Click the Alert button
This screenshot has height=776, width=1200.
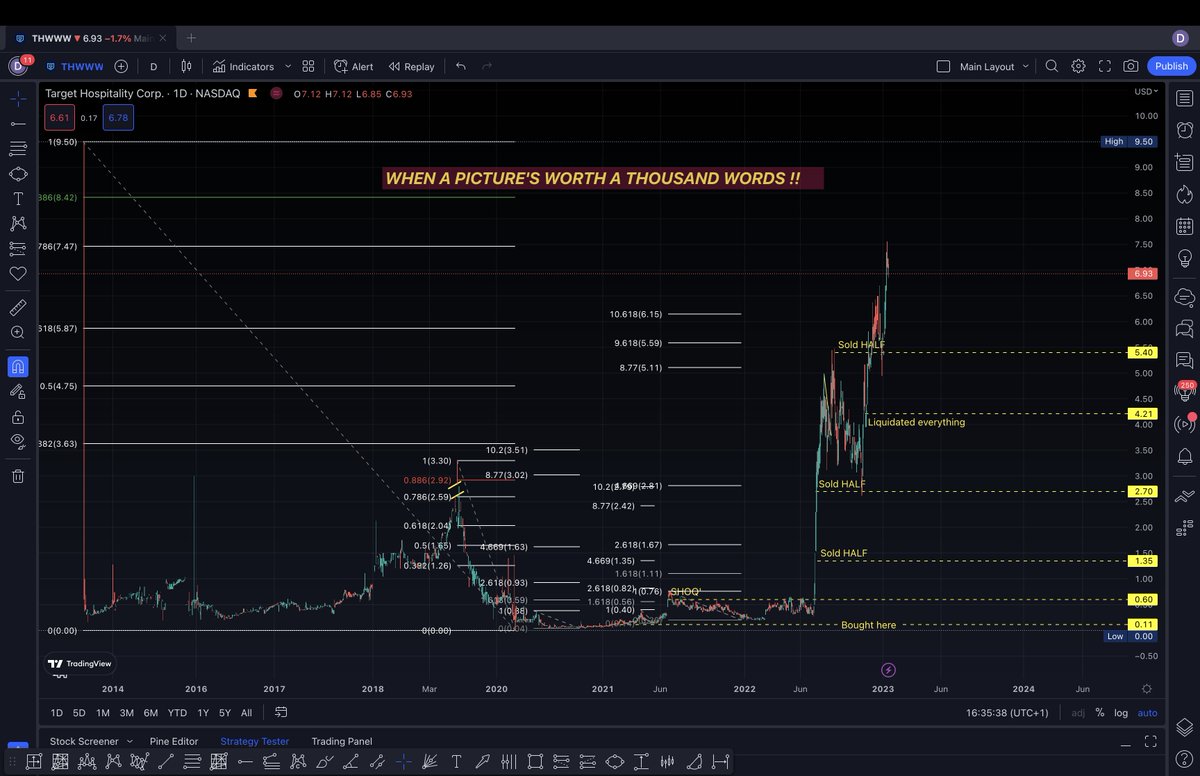pos(354,66)
